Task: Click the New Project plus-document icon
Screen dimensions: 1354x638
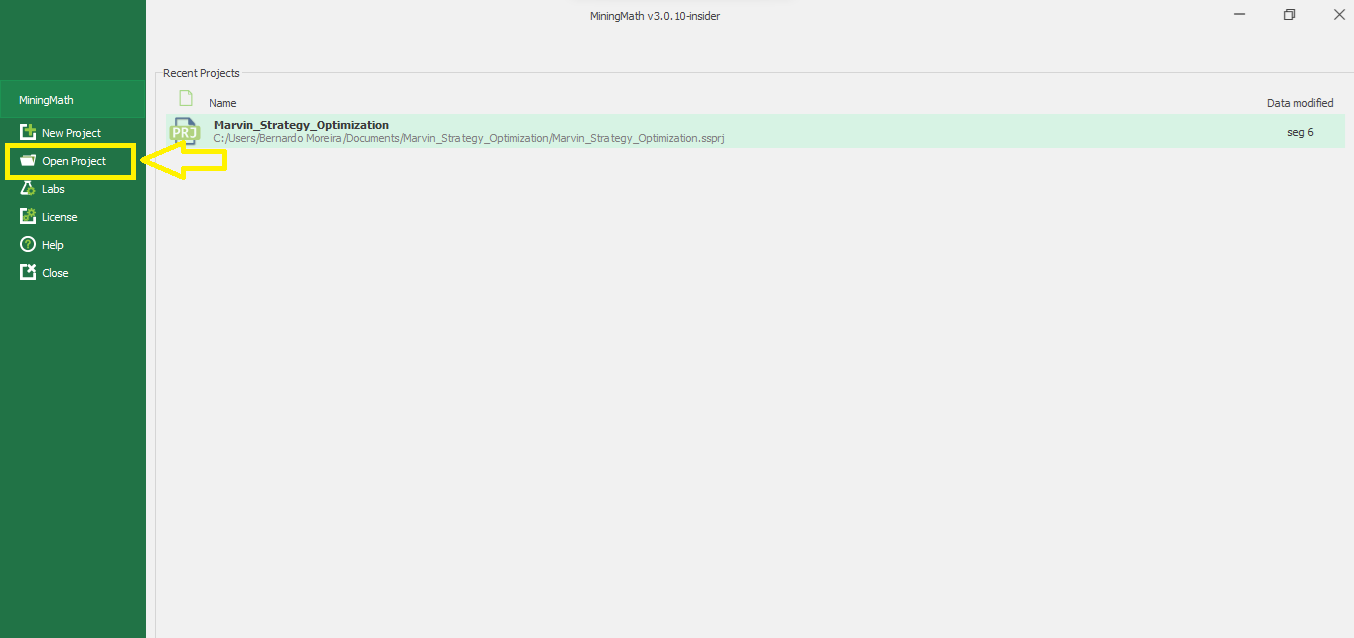Action: (28, 132)
